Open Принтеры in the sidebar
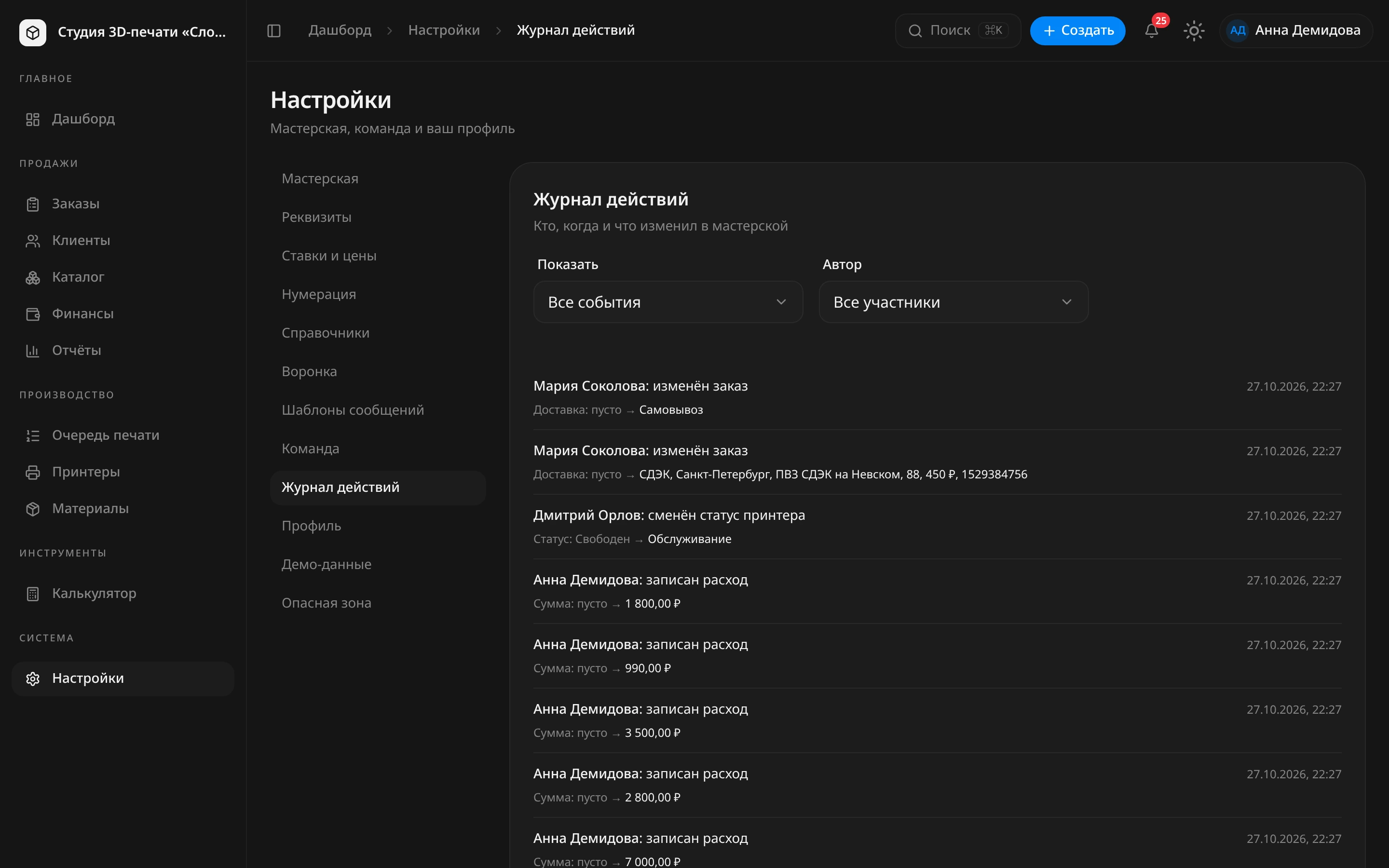 coord(123,472)
